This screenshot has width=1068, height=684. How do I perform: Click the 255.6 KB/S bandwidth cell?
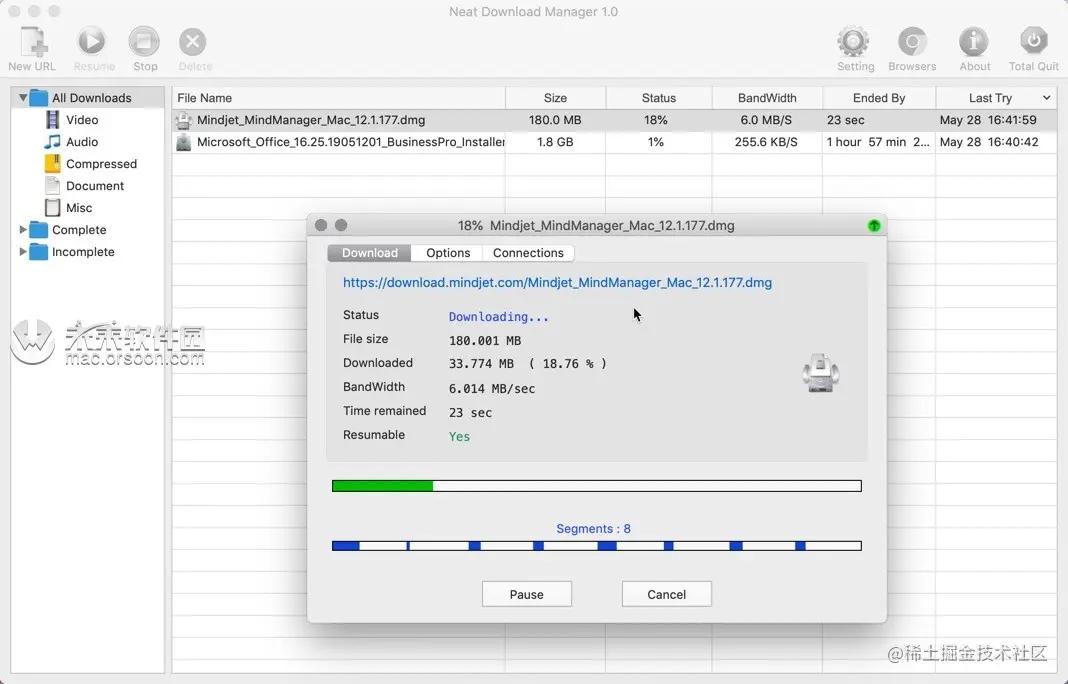tap(766, 142)
